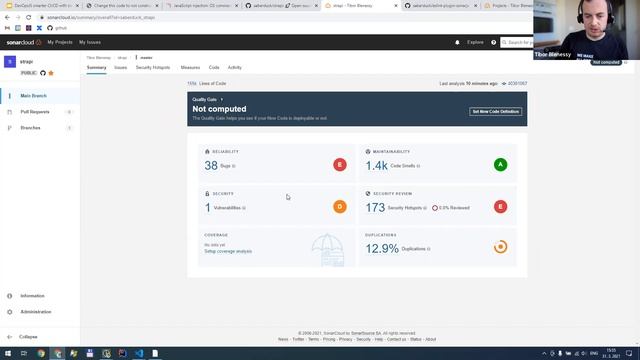640x360 pixels.
Task: Click the info icon beside Security Hotspots
Action: (x=425, y=208)
